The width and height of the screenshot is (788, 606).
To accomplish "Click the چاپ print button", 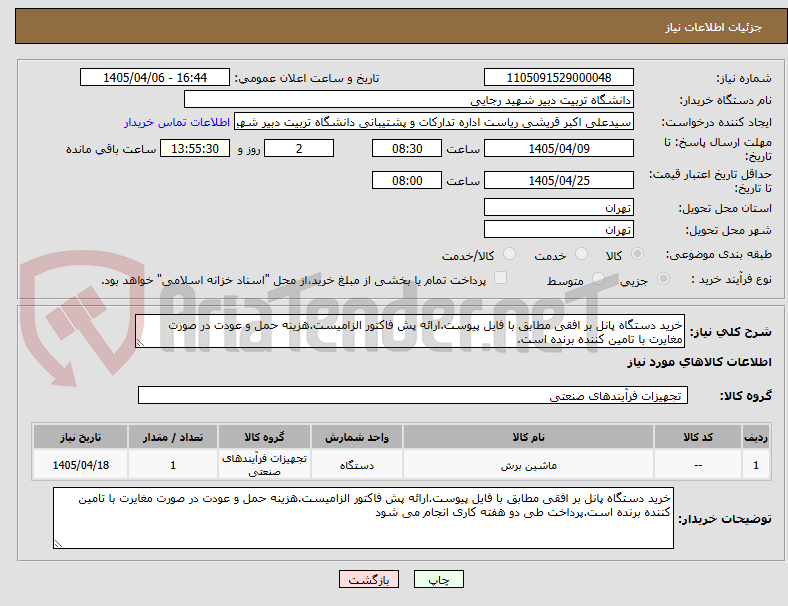I will pyautogui.click(x=439, y=579).
